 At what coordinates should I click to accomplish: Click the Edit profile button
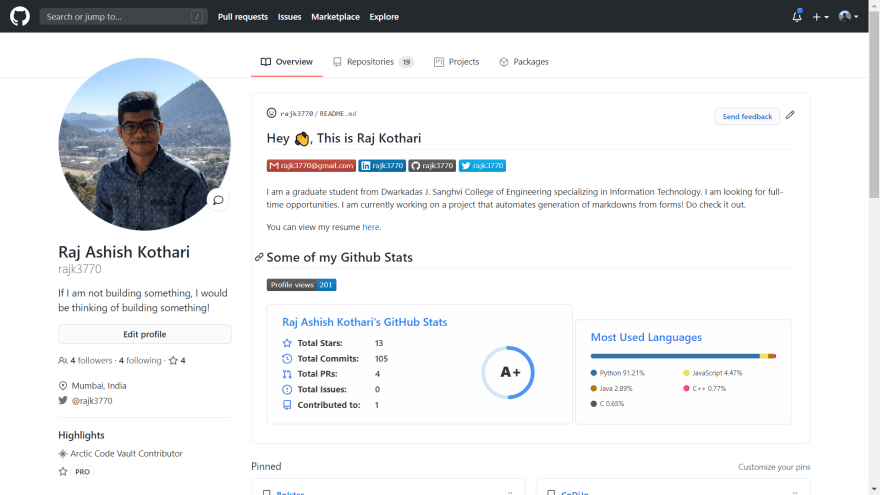coord(145,334)
